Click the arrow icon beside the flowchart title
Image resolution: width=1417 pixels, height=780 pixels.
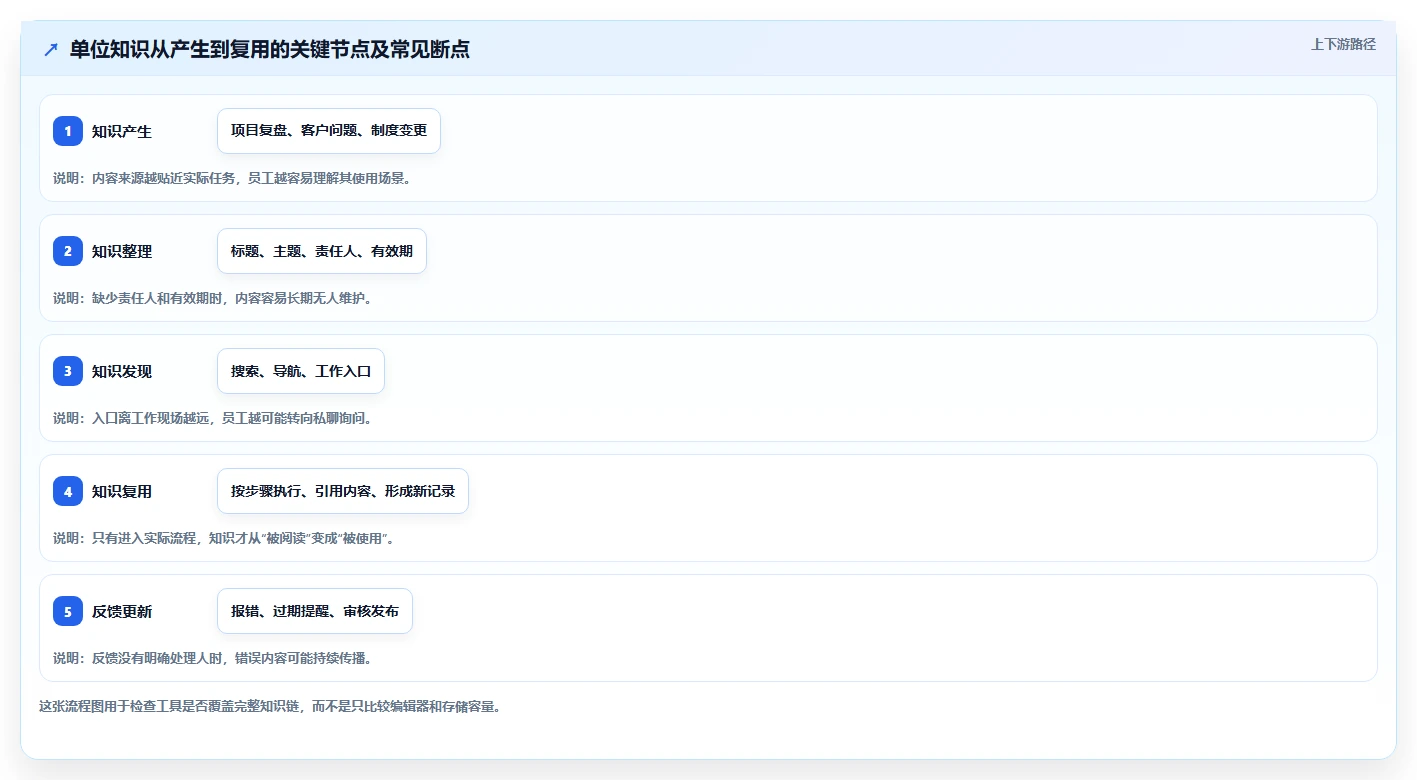(51, 49)
